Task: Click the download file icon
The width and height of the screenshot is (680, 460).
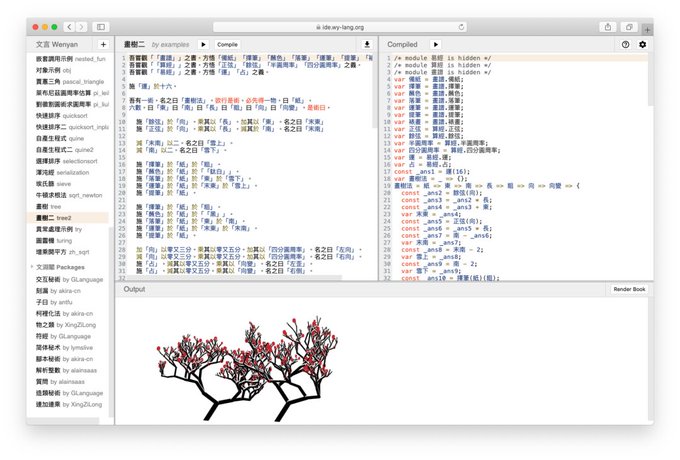Action: tap(367, 44)
